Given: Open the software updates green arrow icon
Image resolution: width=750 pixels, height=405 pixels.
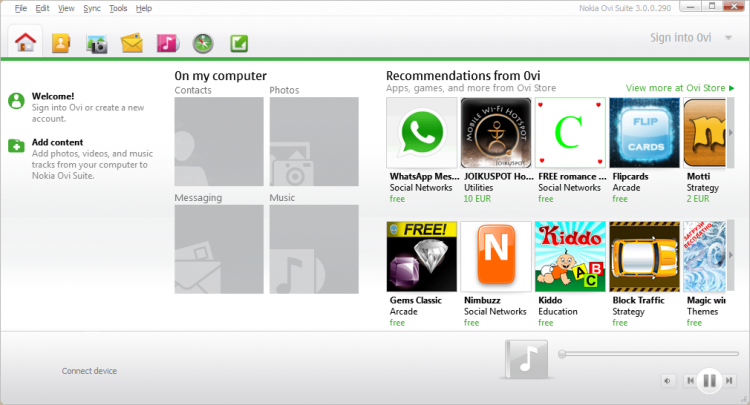Looking at the screenshot, I should click(239, 43).
